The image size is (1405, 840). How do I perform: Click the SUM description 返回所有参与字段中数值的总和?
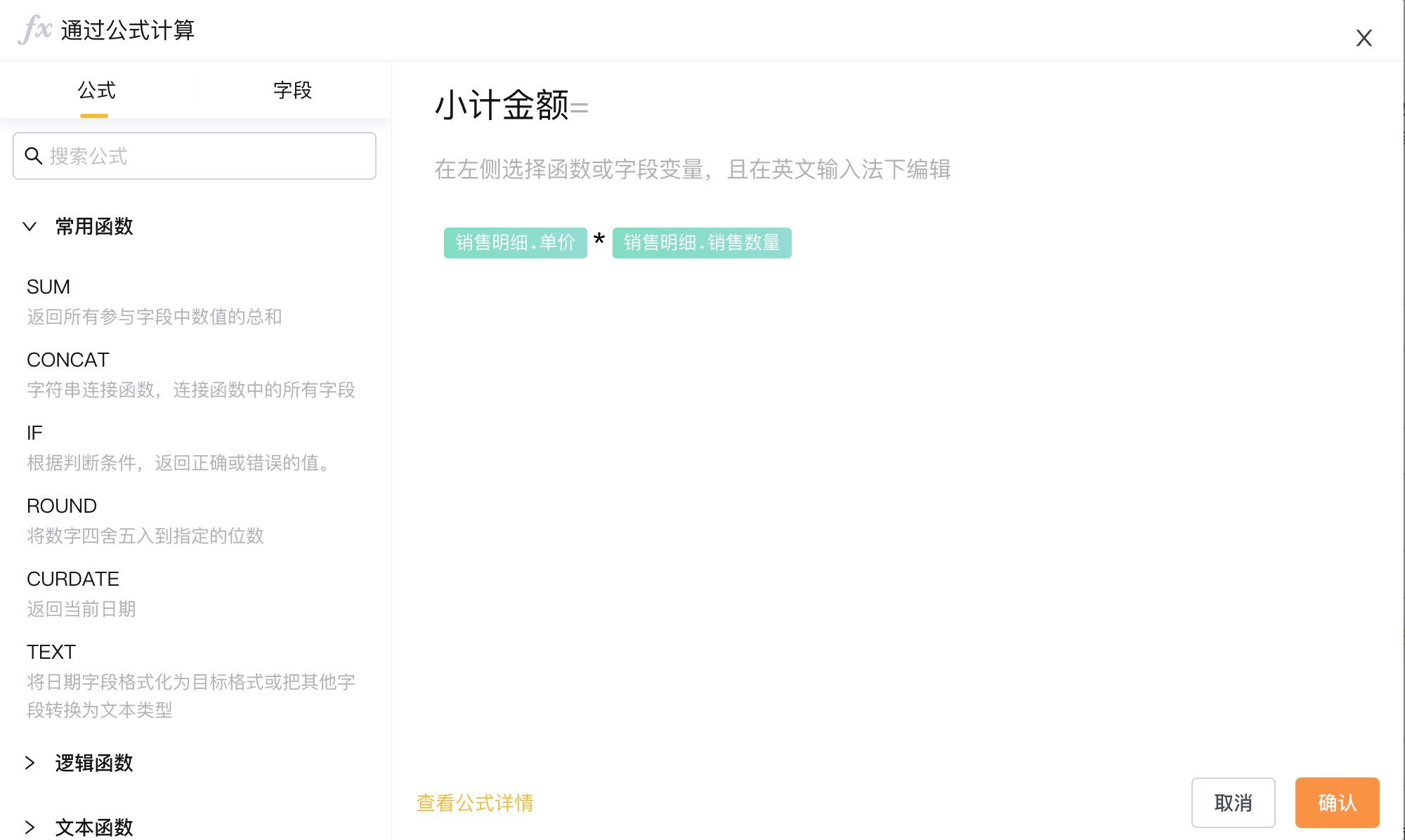(155, 317)
